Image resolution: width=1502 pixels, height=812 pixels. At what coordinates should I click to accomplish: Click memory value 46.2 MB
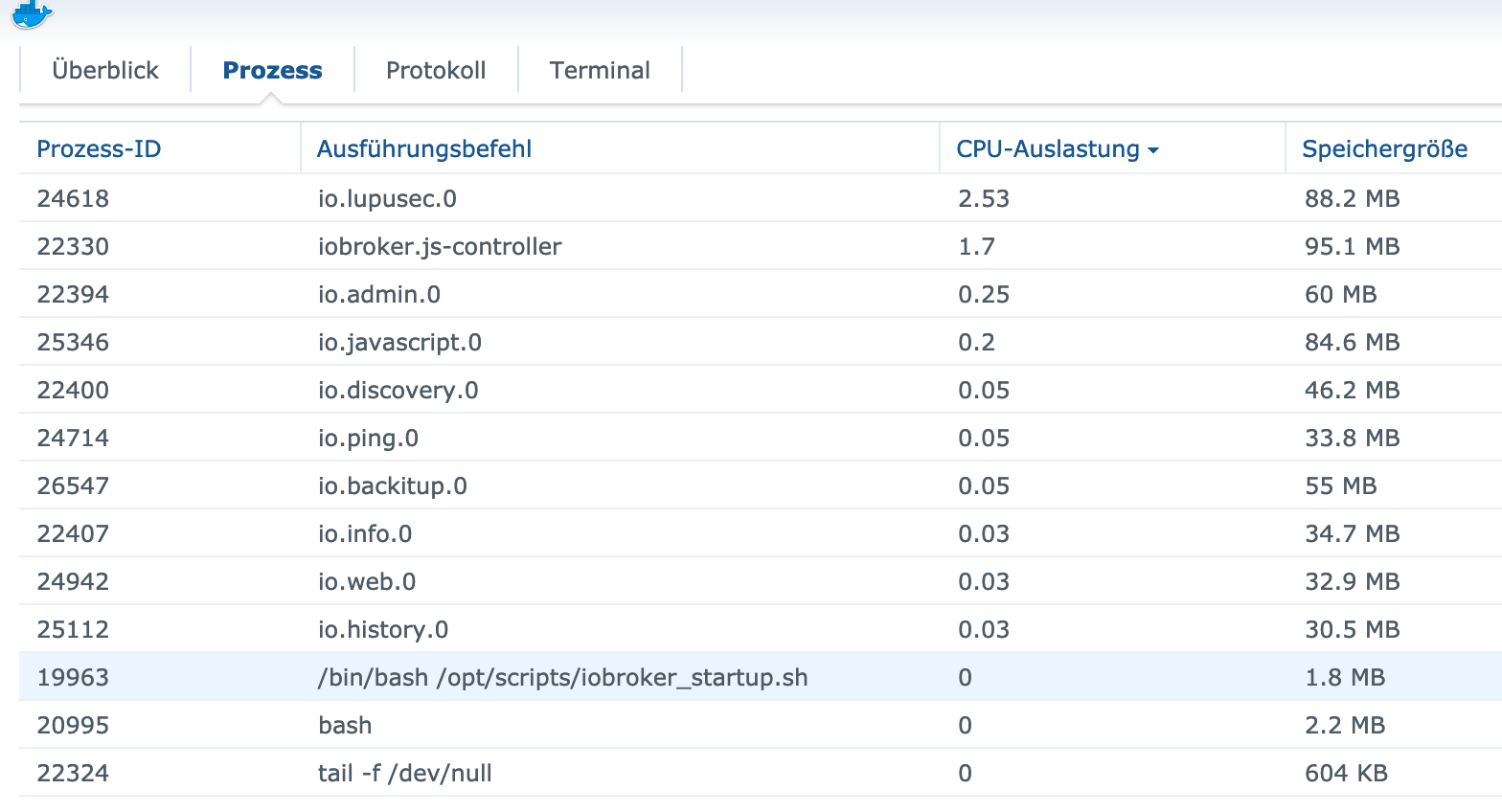[1352, 390]
